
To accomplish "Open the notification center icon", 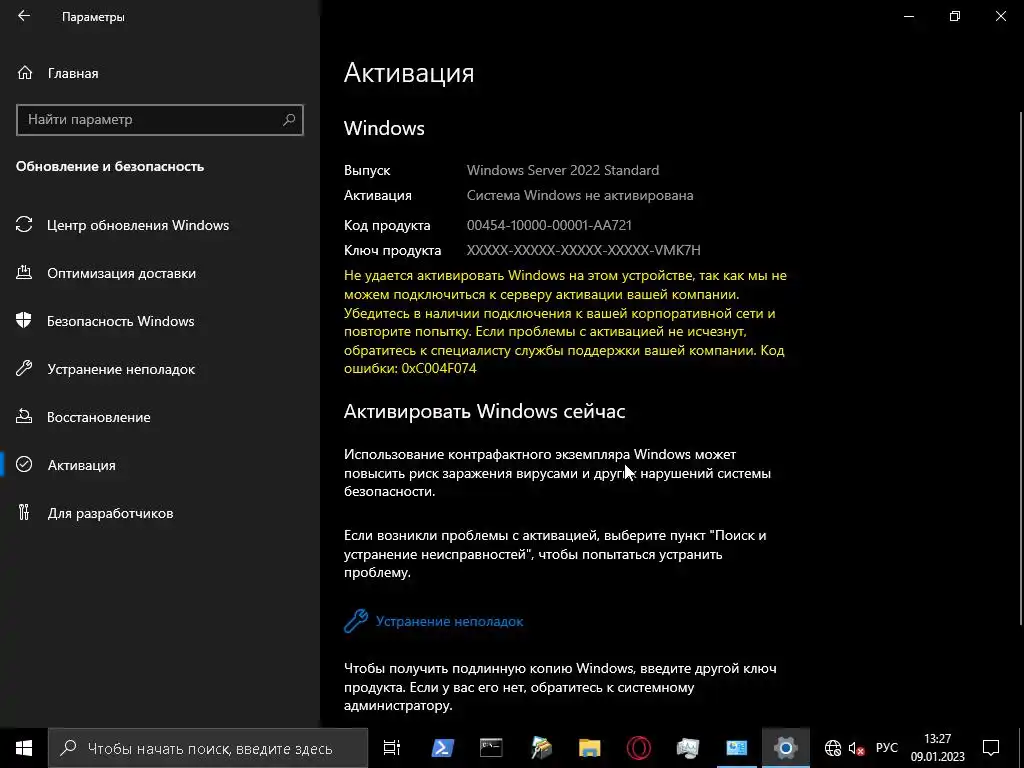I will click(x=991, y=748).
